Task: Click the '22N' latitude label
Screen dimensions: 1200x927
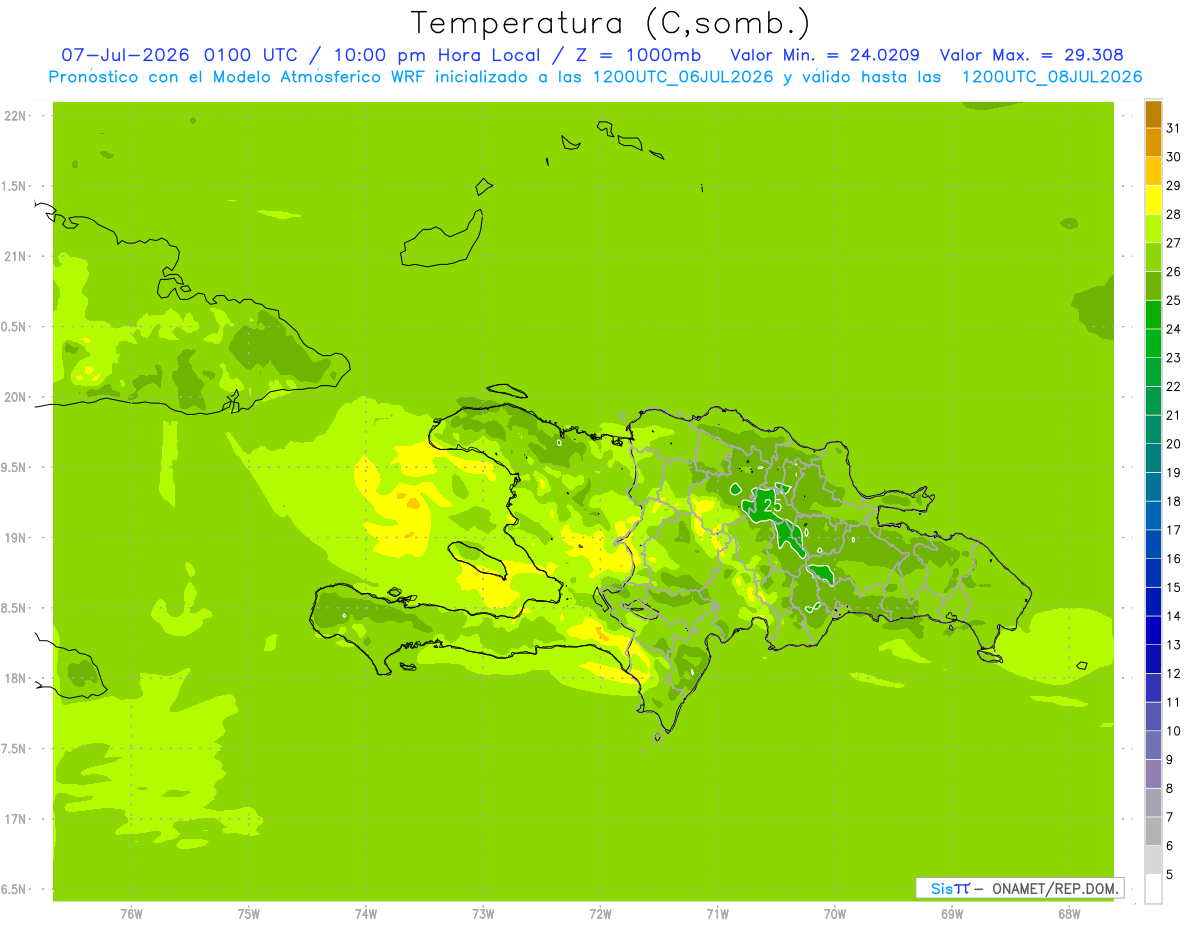Action: point(15,116)
